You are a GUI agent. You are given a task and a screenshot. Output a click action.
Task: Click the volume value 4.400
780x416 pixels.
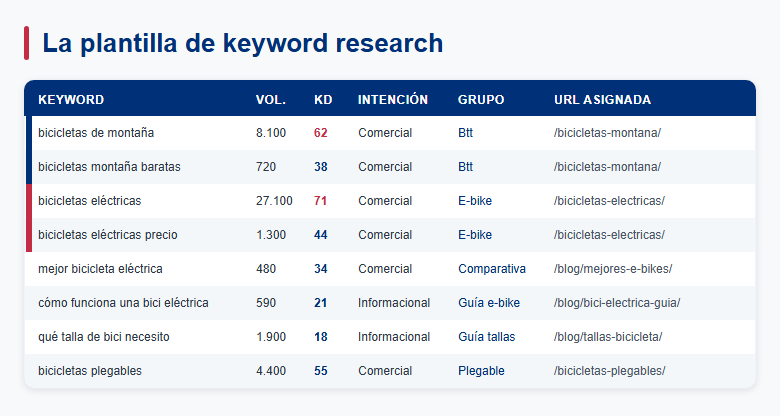click(x=271, y=371)
